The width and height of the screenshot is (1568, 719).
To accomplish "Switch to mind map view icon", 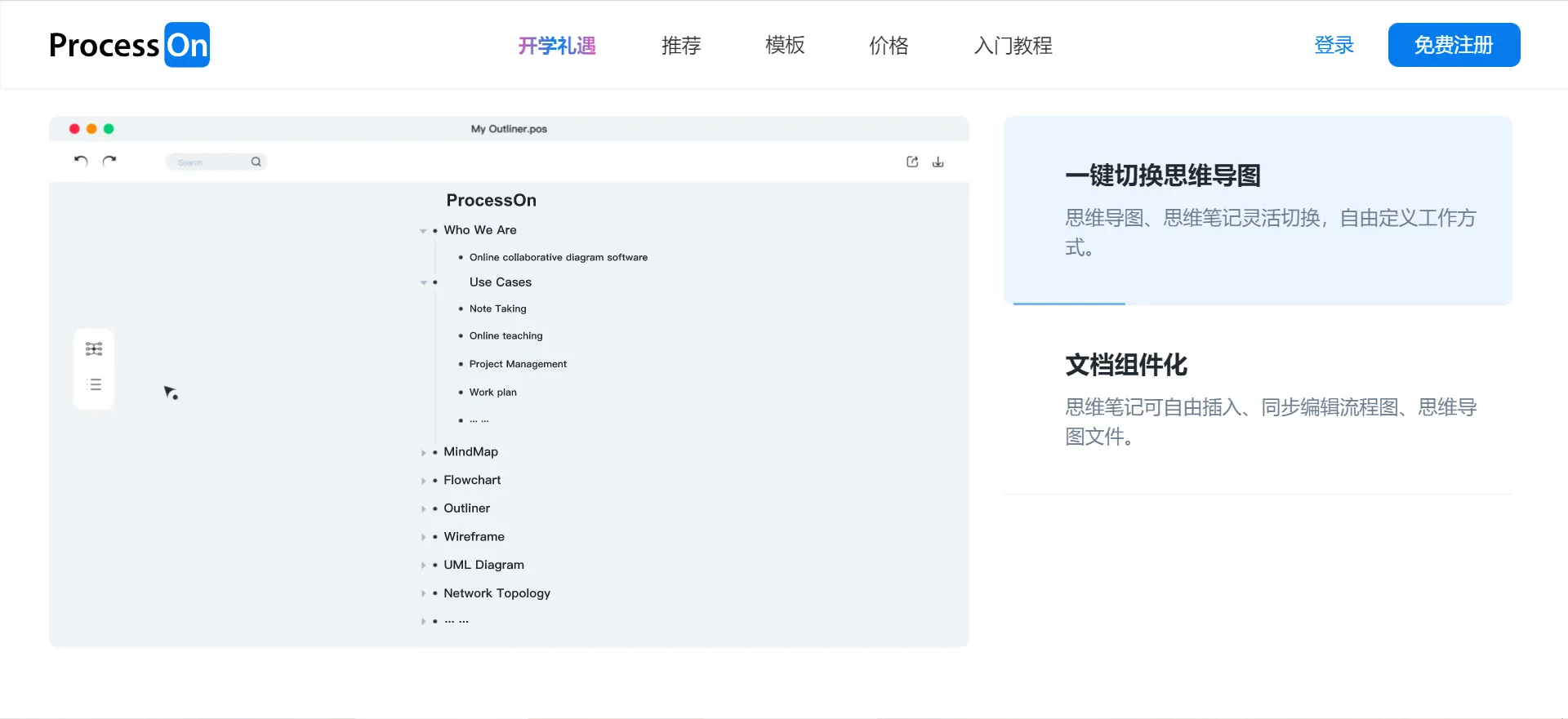I will pyautogui.click(x=94, y=349).
